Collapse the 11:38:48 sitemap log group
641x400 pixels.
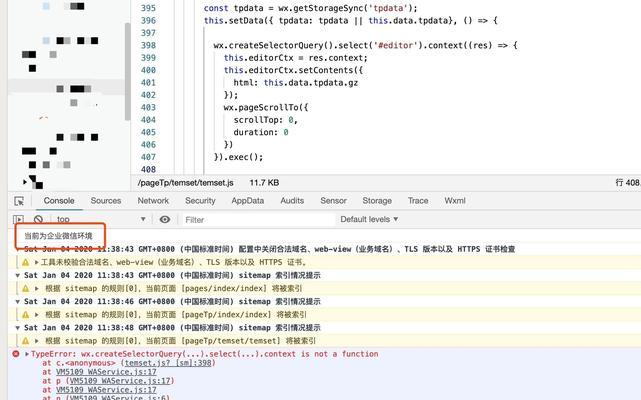18,328
